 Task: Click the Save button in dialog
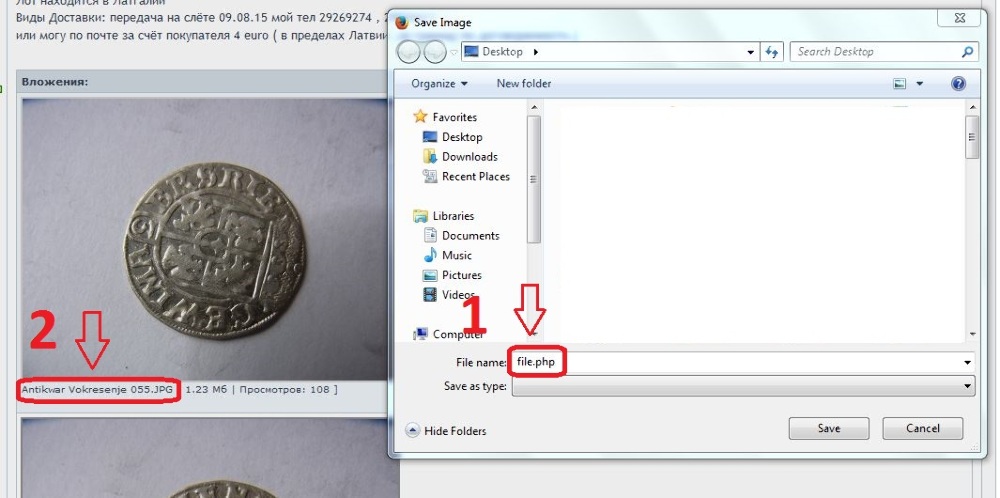coord(828,428)
